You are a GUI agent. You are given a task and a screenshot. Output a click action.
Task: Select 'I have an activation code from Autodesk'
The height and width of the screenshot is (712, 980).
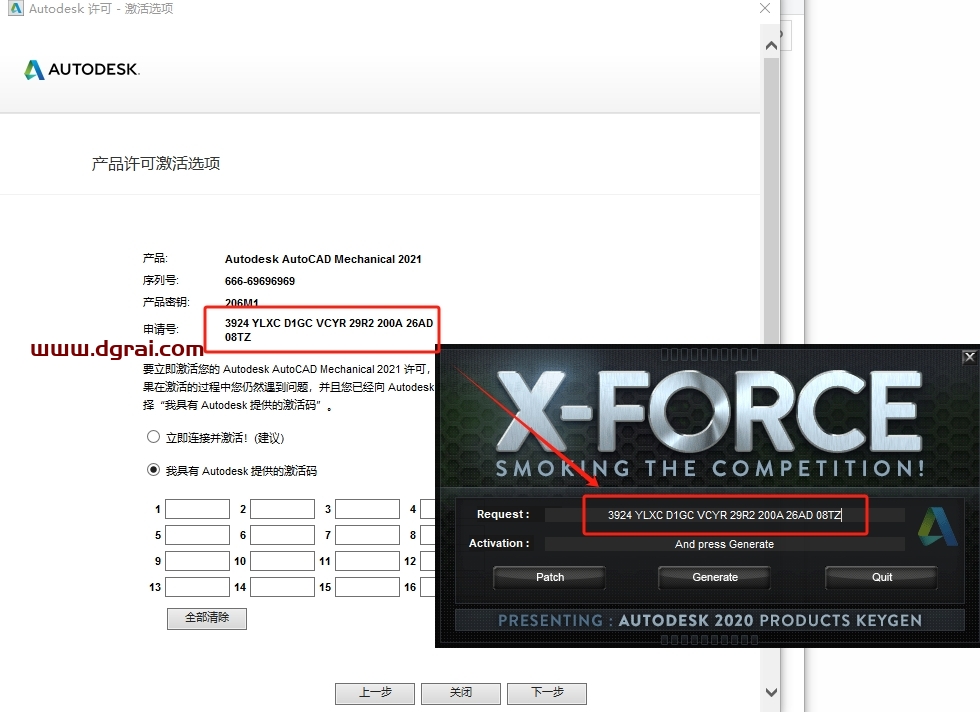153,469
